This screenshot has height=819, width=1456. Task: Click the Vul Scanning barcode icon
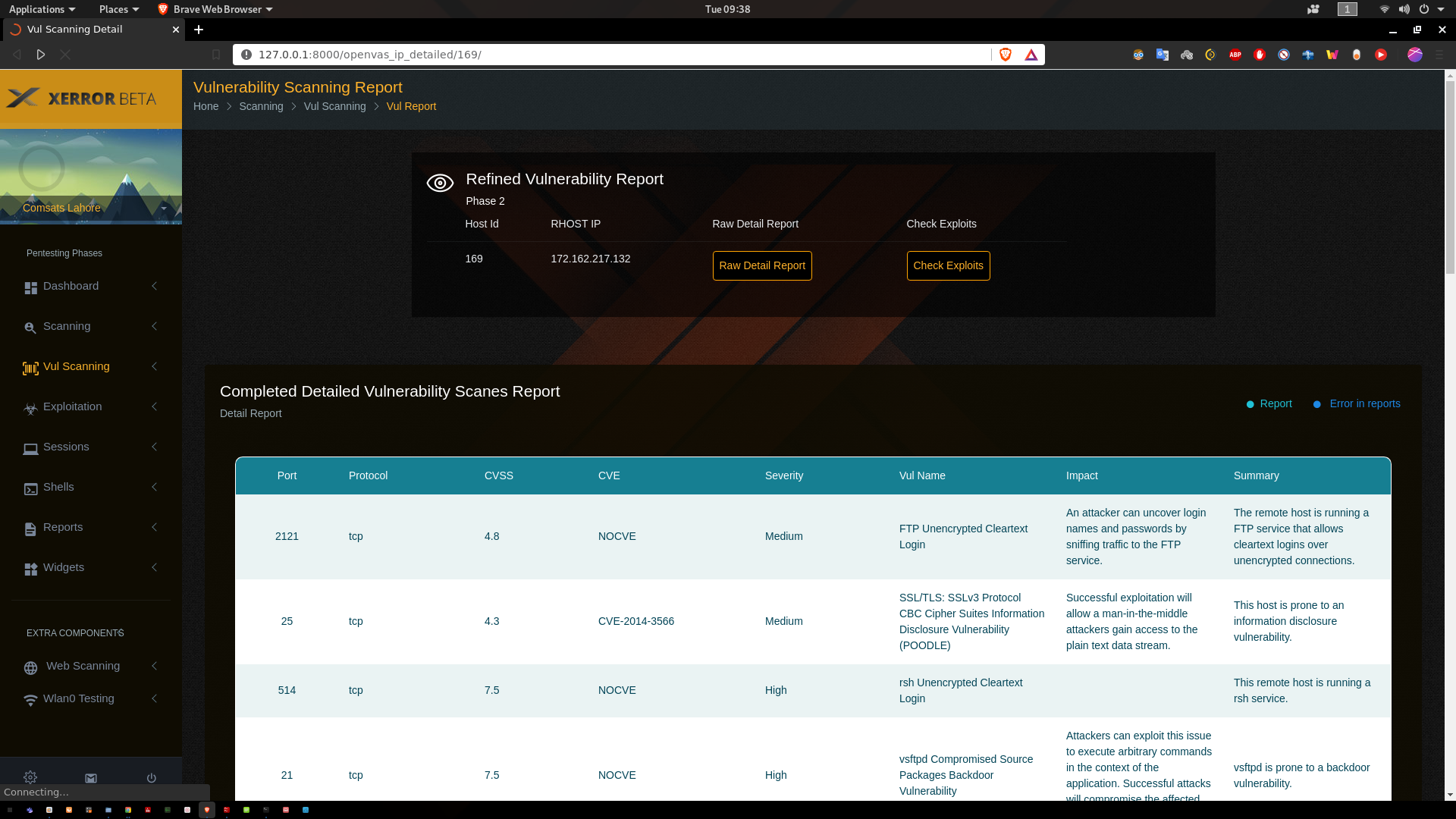pos(30,369)
